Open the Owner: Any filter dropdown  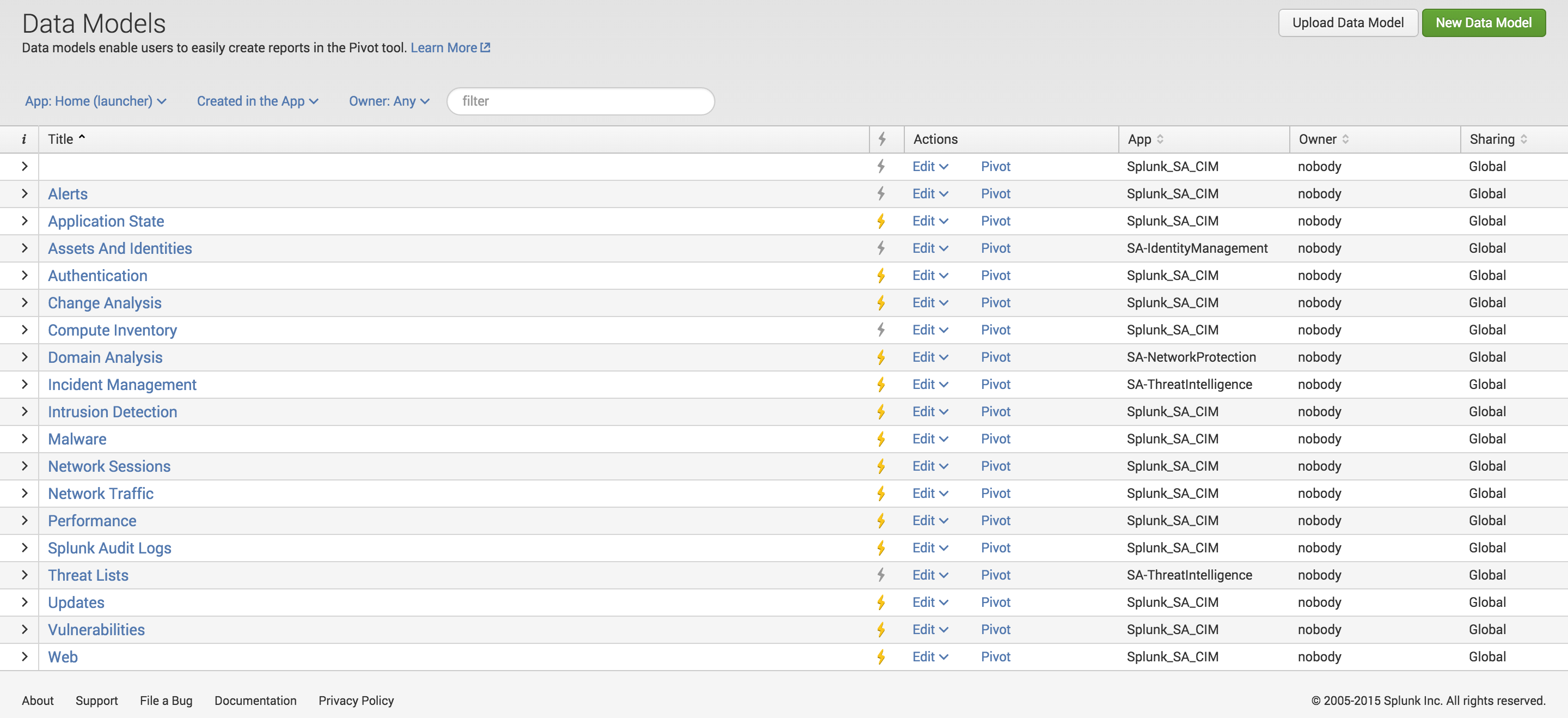pos(389,101)
